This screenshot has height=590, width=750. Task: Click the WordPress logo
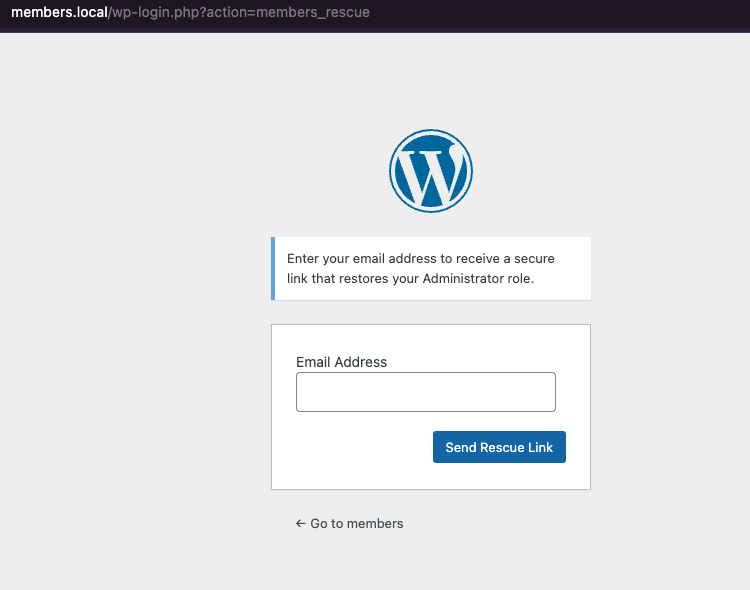point(430,171)
